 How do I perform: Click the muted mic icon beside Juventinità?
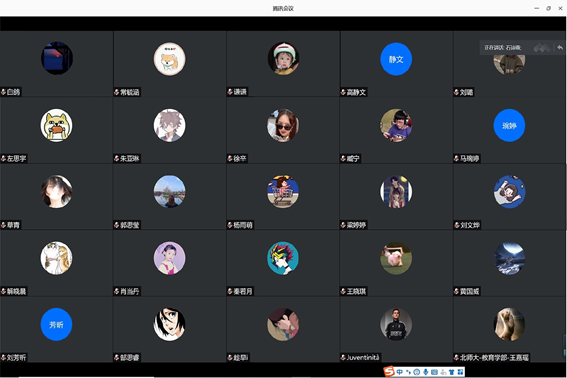(x=343, y=358)
